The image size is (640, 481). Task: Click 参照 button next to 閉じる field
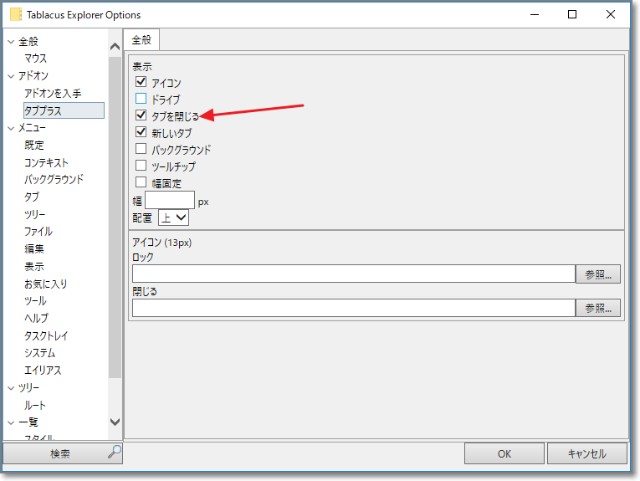[597, 308]
